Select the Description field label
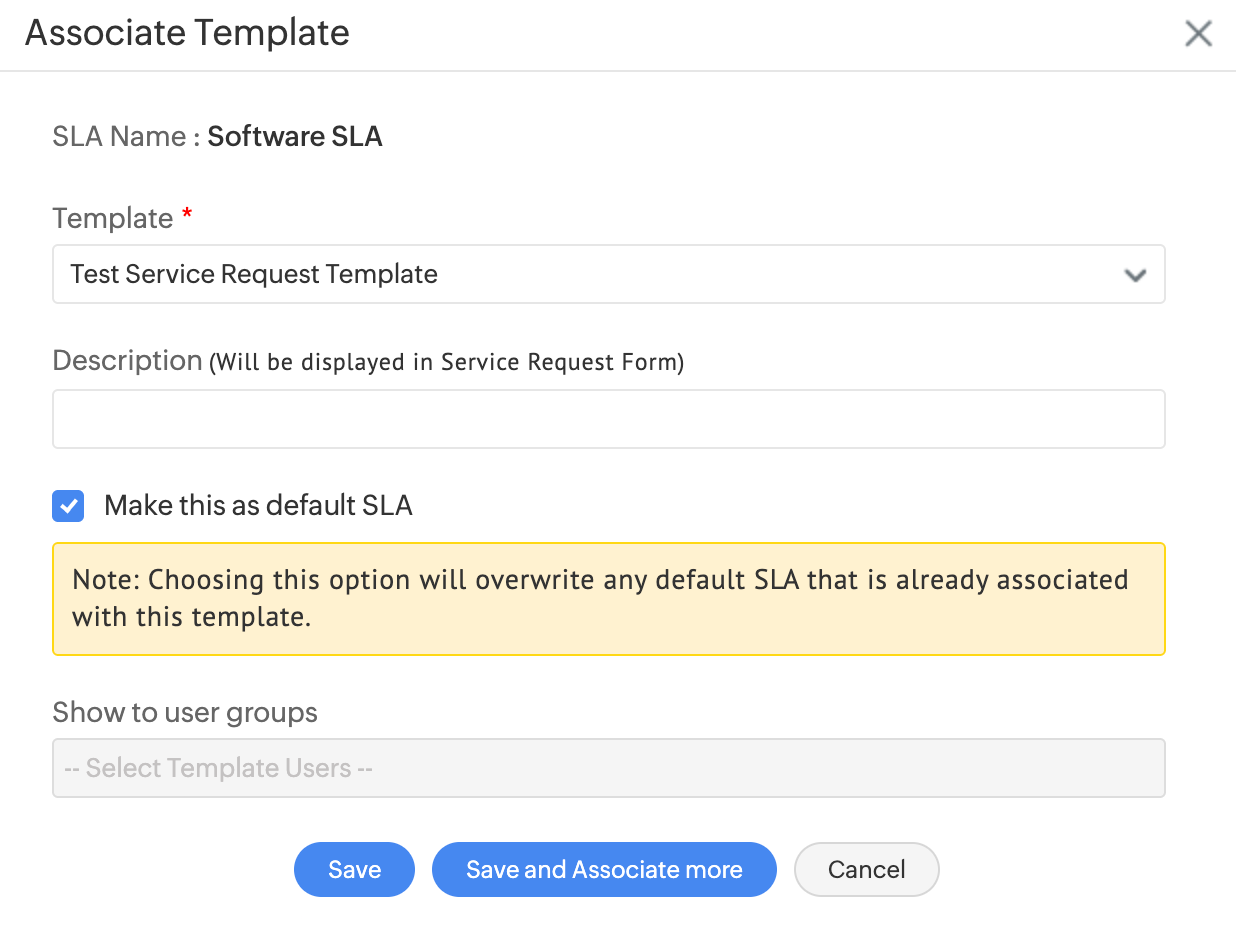 click(x=127, y=361)
